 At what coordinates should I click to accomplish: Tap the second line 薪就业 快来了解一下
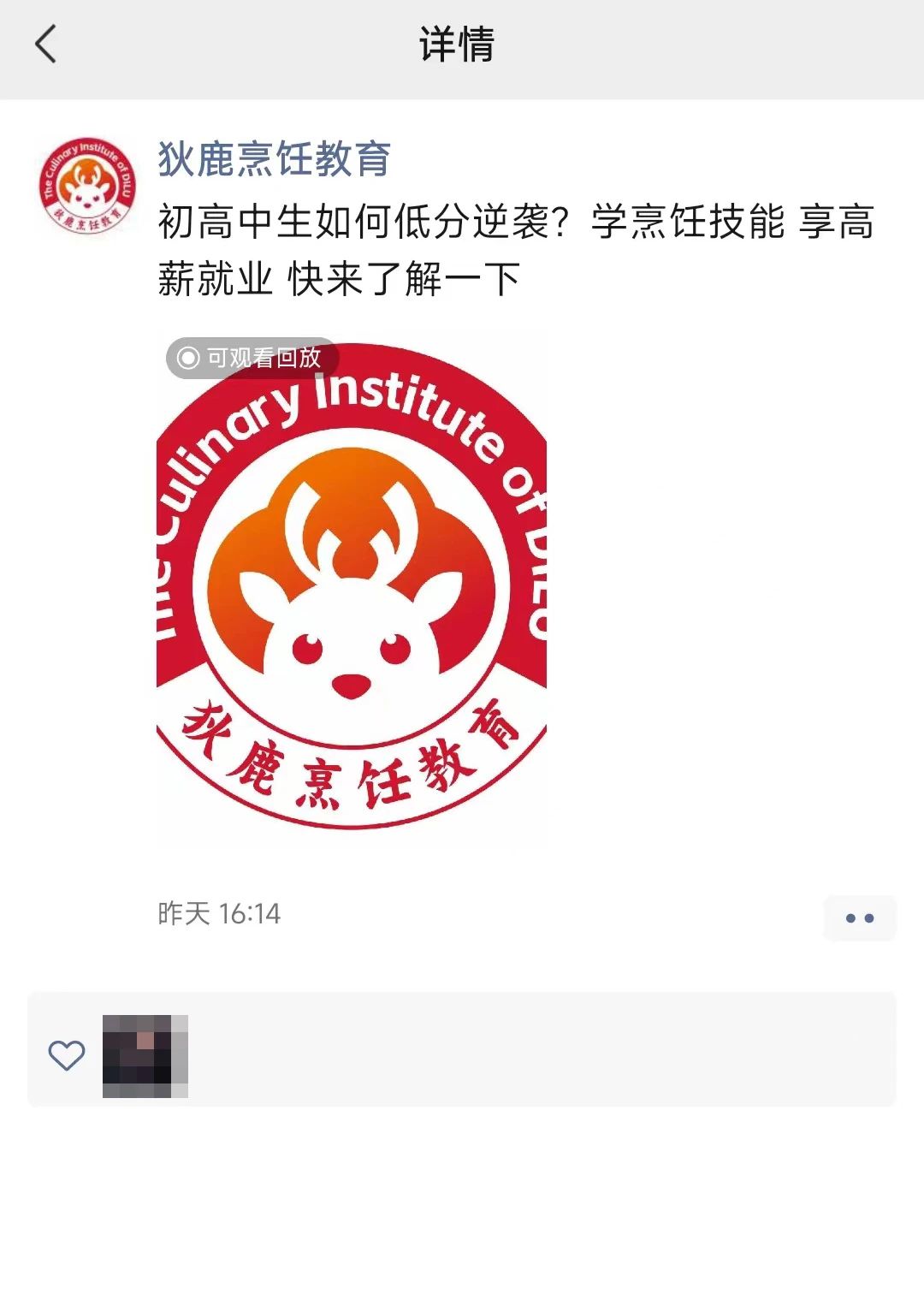pos(339,279)
